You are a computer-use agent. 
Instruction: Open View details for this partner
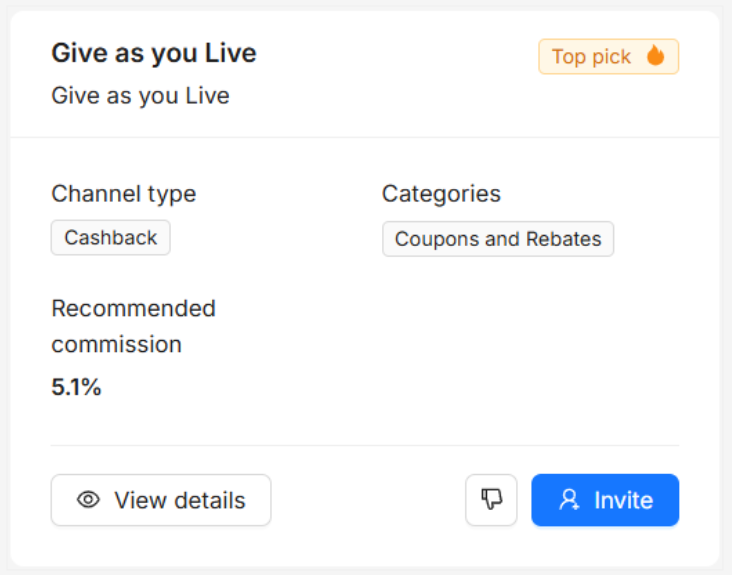point(161,500)
